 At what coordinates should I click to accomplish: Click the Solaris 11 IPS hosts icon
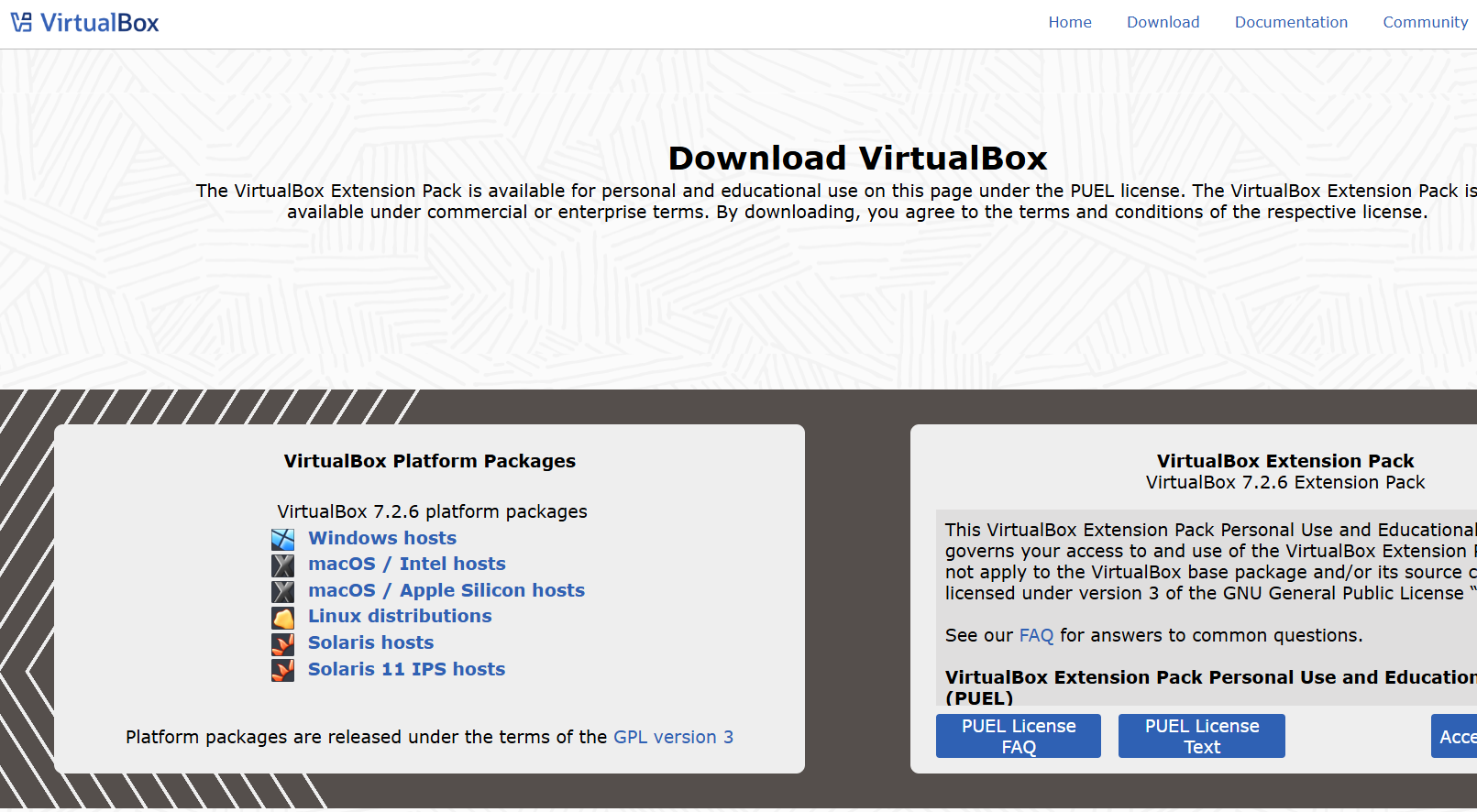click(x=283, y=671)
